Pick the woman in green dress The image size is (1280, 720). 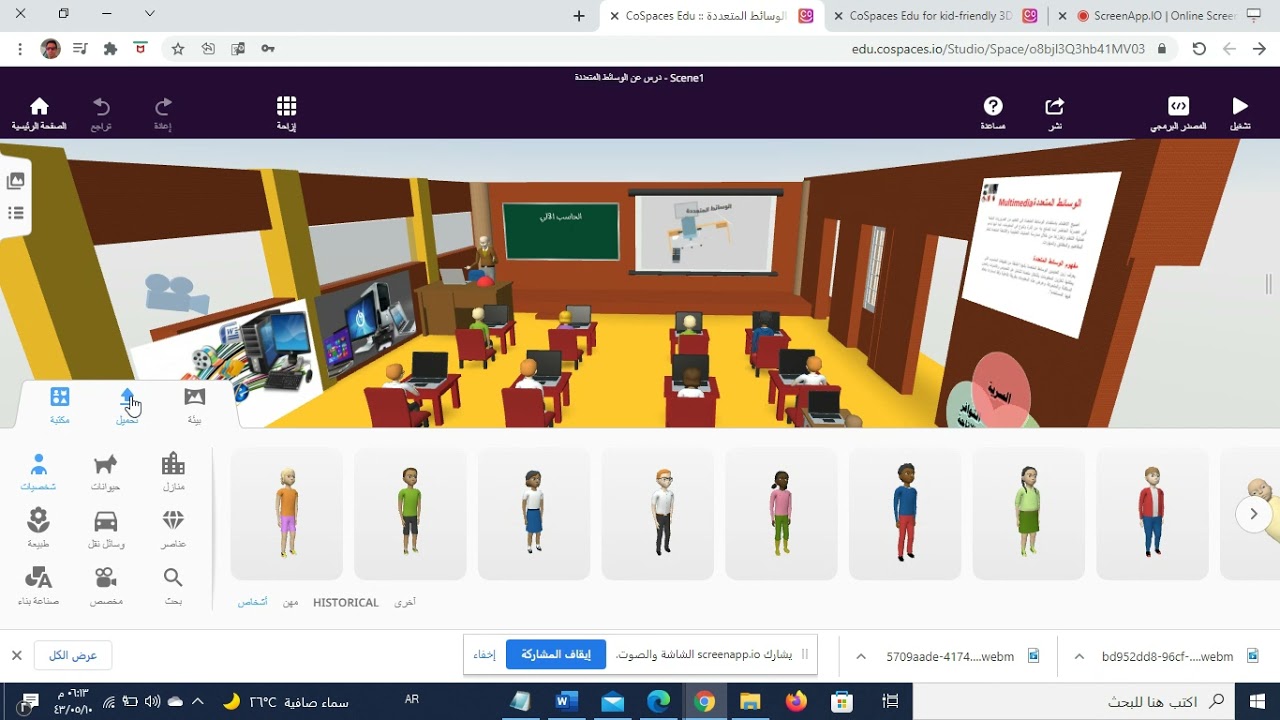[x=1029, y=514]
